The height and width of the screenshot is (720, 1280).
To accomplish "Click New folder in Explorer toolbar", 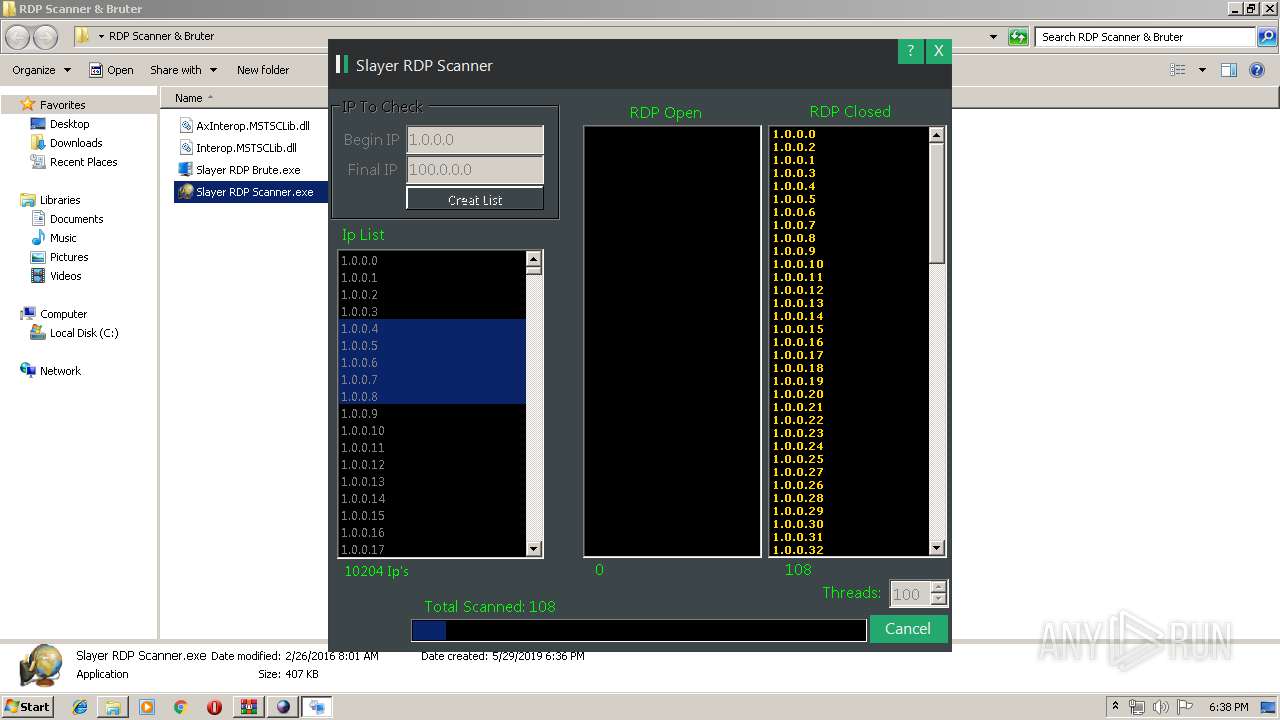I will pos(263,70).
